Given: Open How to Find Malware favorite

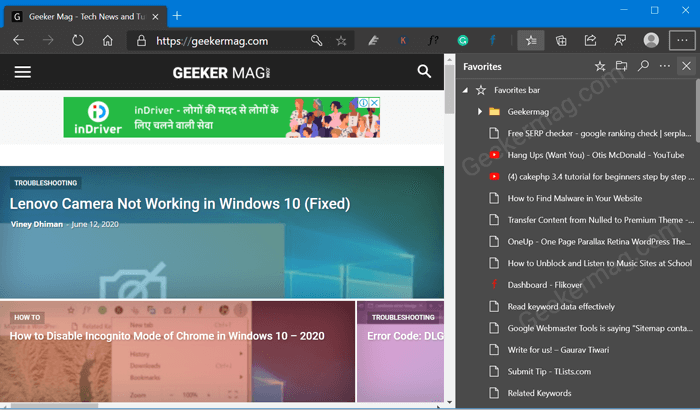Looking at the screenshot, I should (575, 198).
